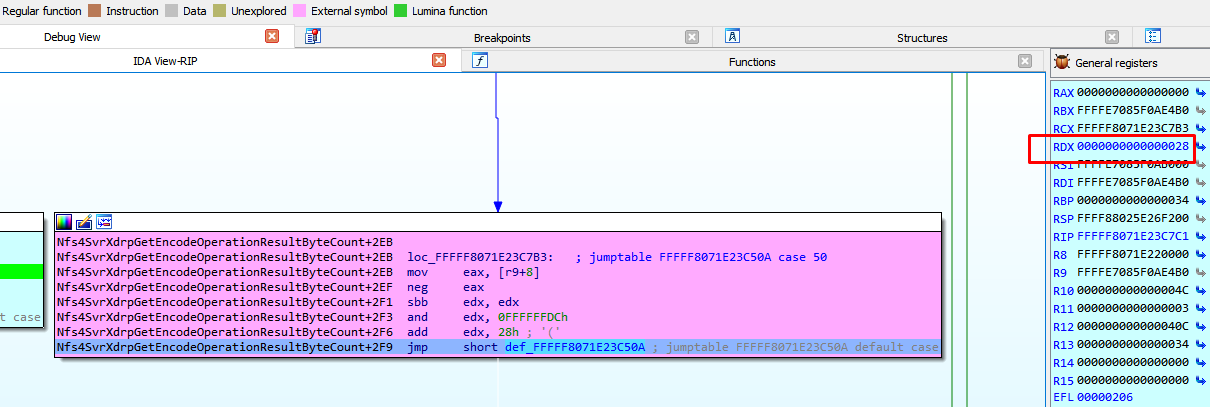This screenshot has height=407, width=1210.
Task: Click the R10 value 000000000000004C
Action: click(x=1133, y=290)
